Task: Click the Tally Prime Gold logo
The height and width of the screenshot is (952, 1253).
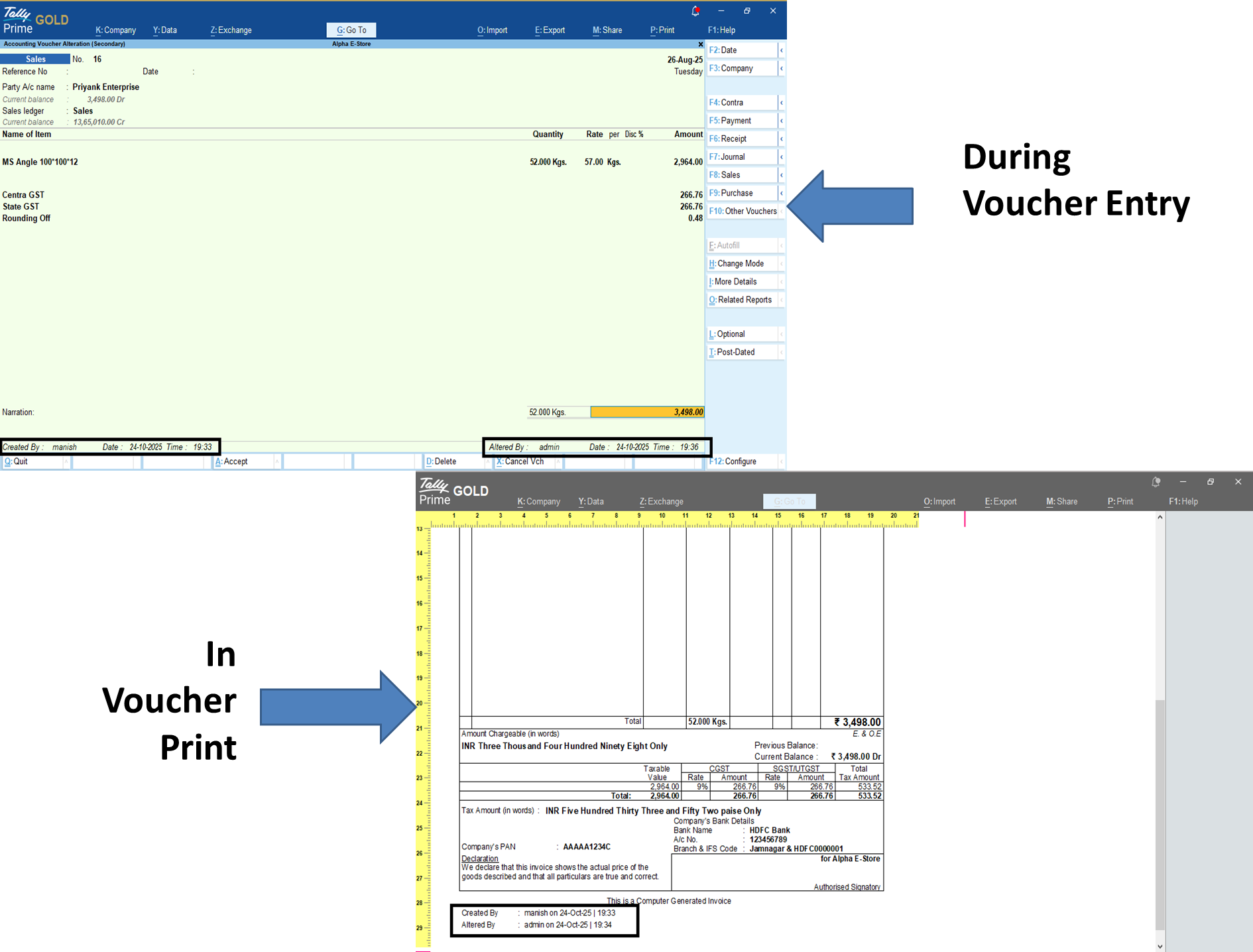Action: click(36, 20)
